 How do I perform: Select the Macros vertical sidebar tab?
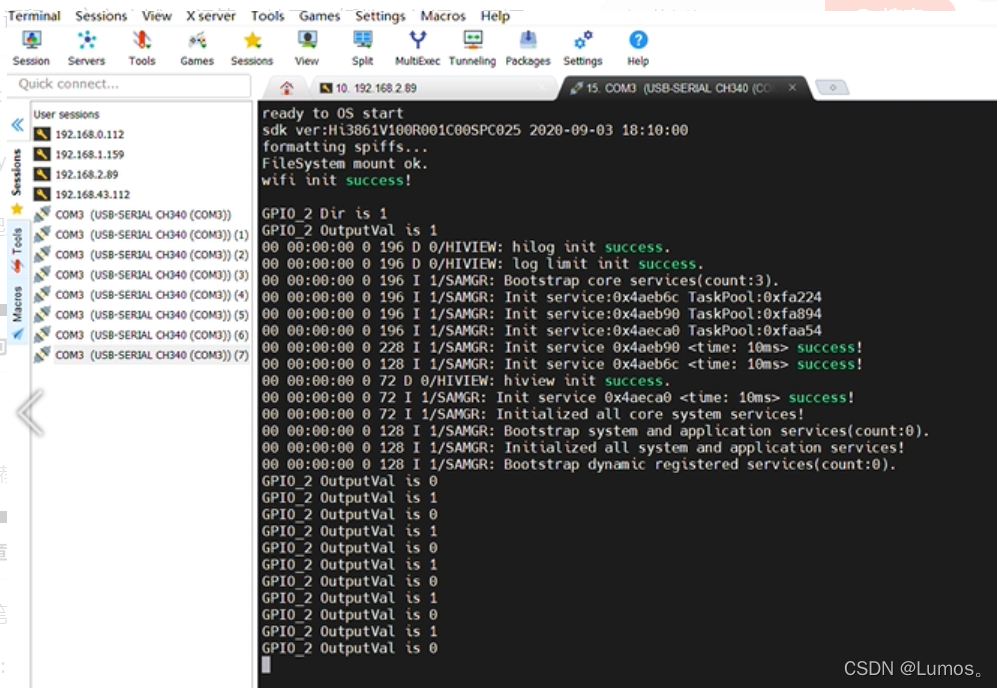click(x=17, y=304)
